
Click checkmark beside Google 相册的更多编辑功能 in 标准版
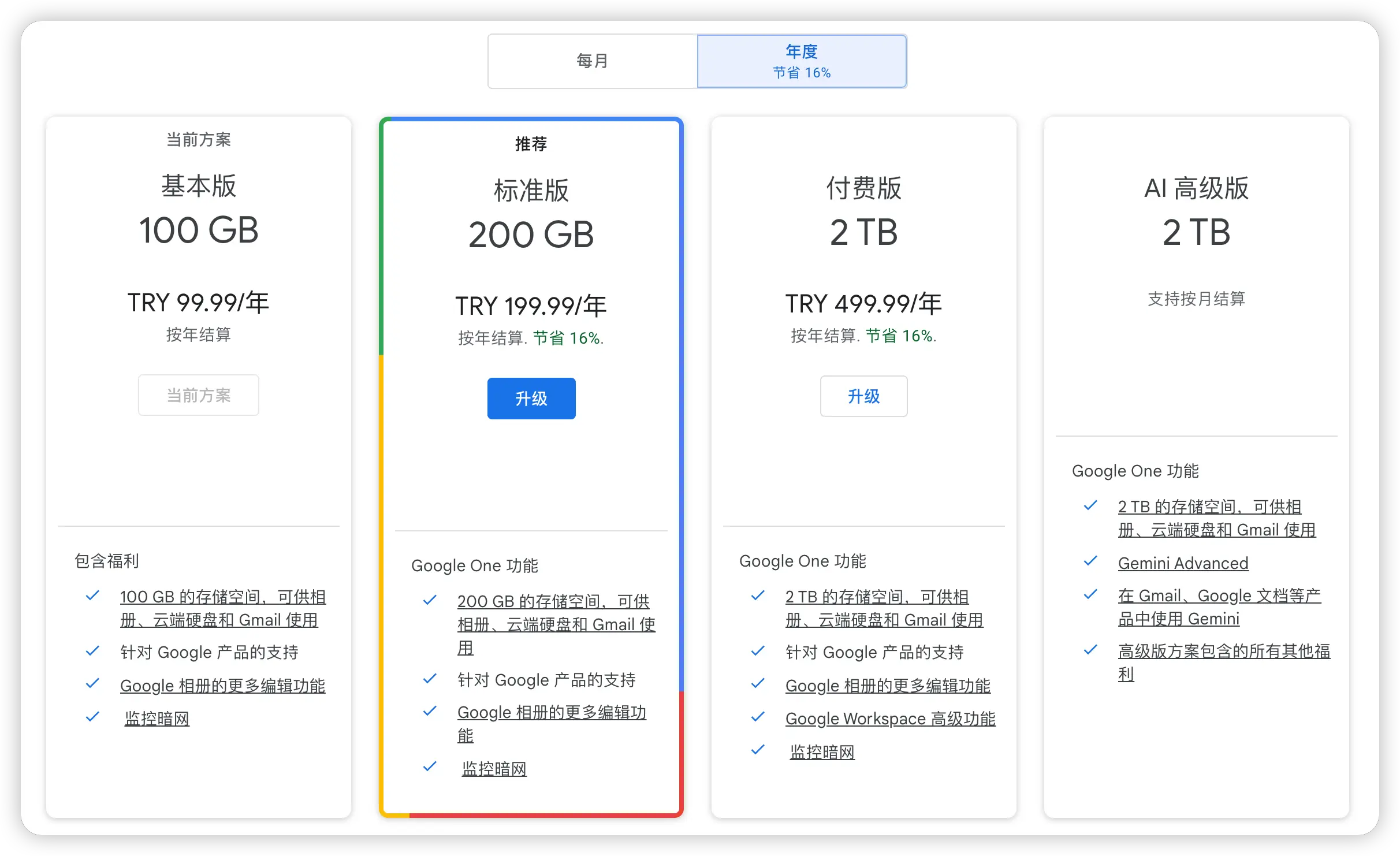[430, 711]
